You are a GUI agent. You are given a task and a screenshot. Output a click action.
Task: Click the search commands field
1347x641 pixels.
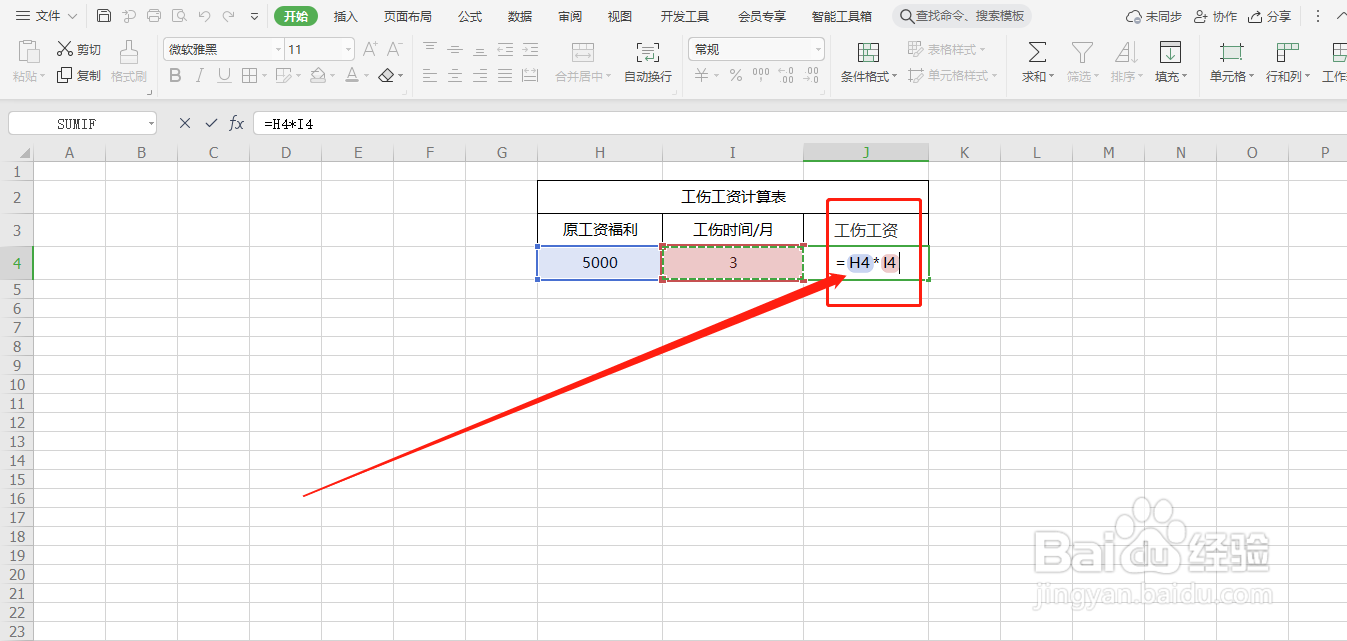[x=962, y=16]
